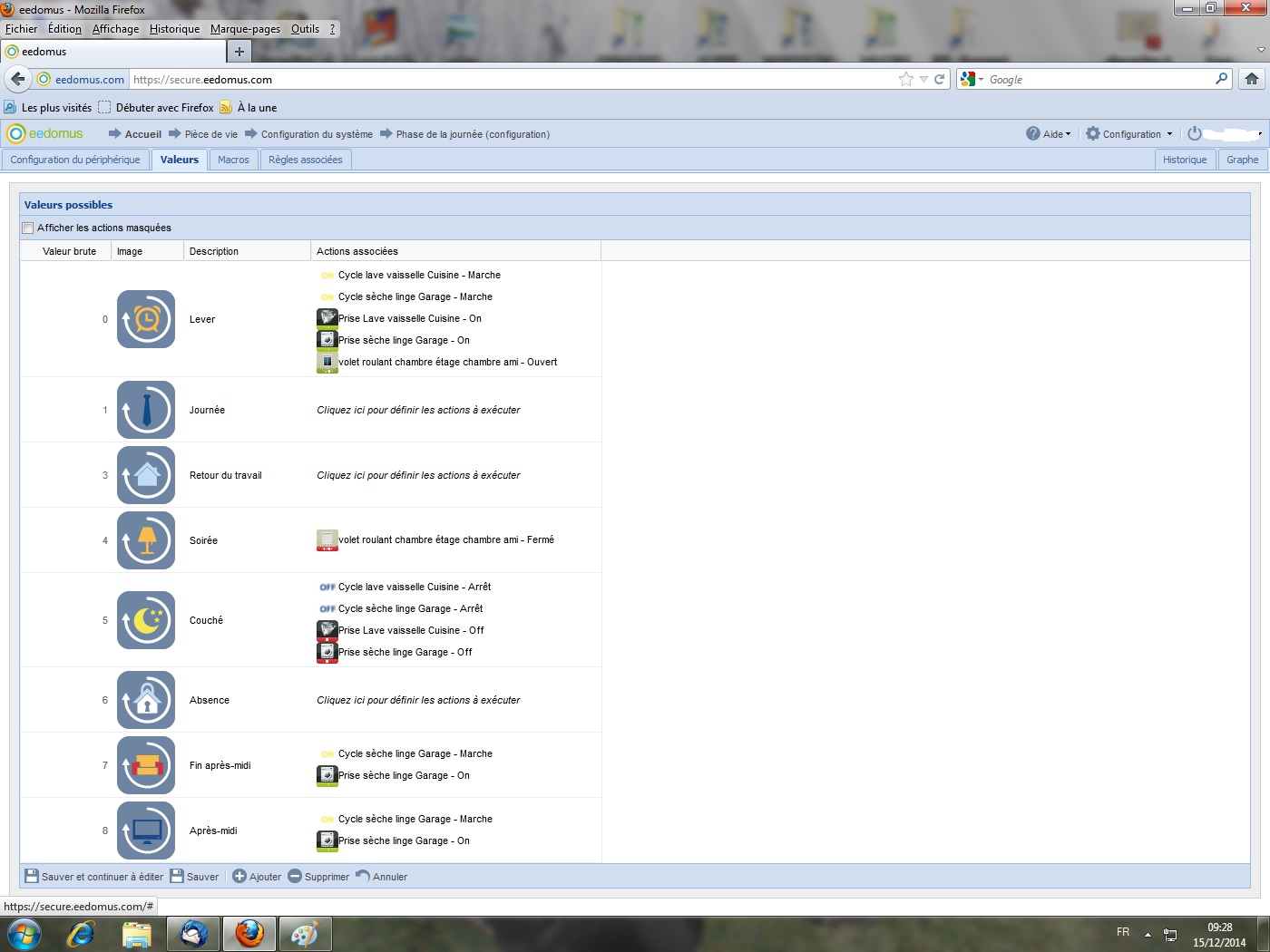Click the Après-midi monitor icon

click(x=146, y=831)
